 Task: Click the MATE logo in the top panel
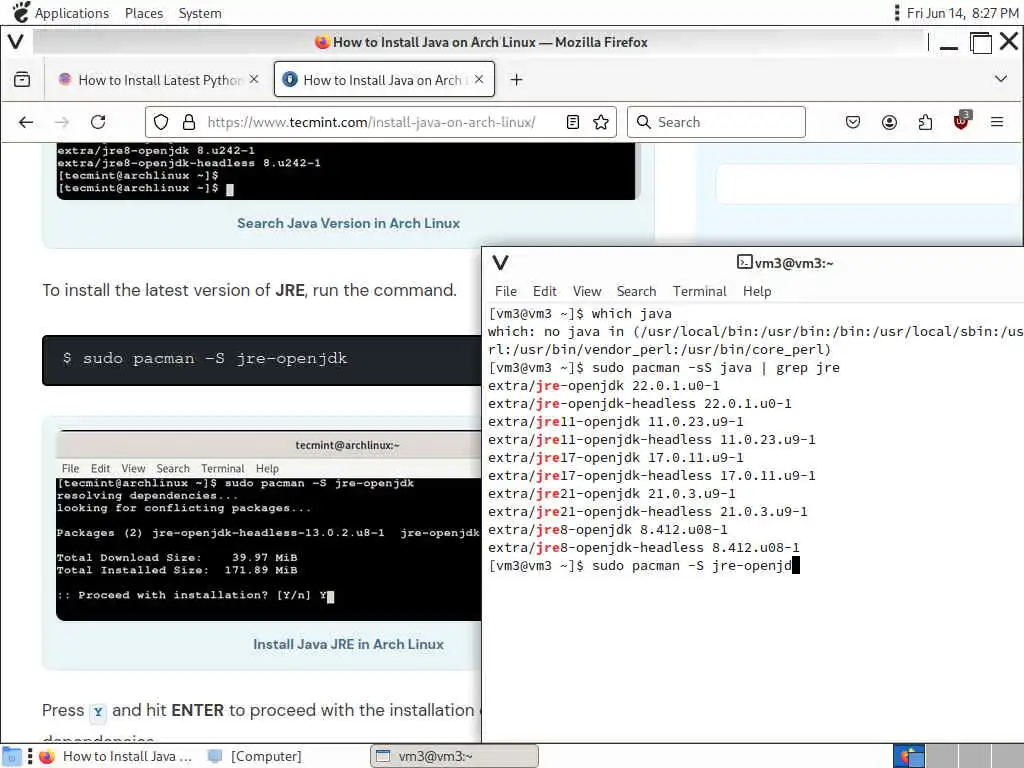pos(21,12)
